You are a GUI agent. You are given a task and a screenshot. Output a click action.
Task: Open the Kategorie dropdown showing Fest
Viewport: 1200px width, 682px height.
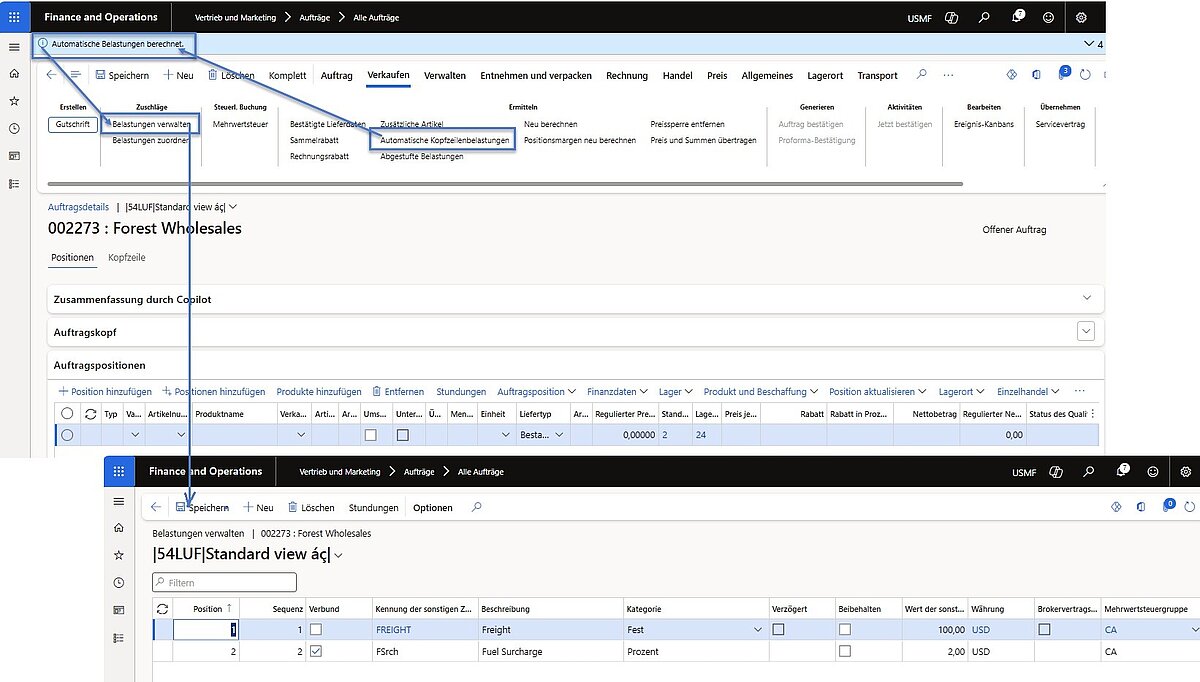759,630
